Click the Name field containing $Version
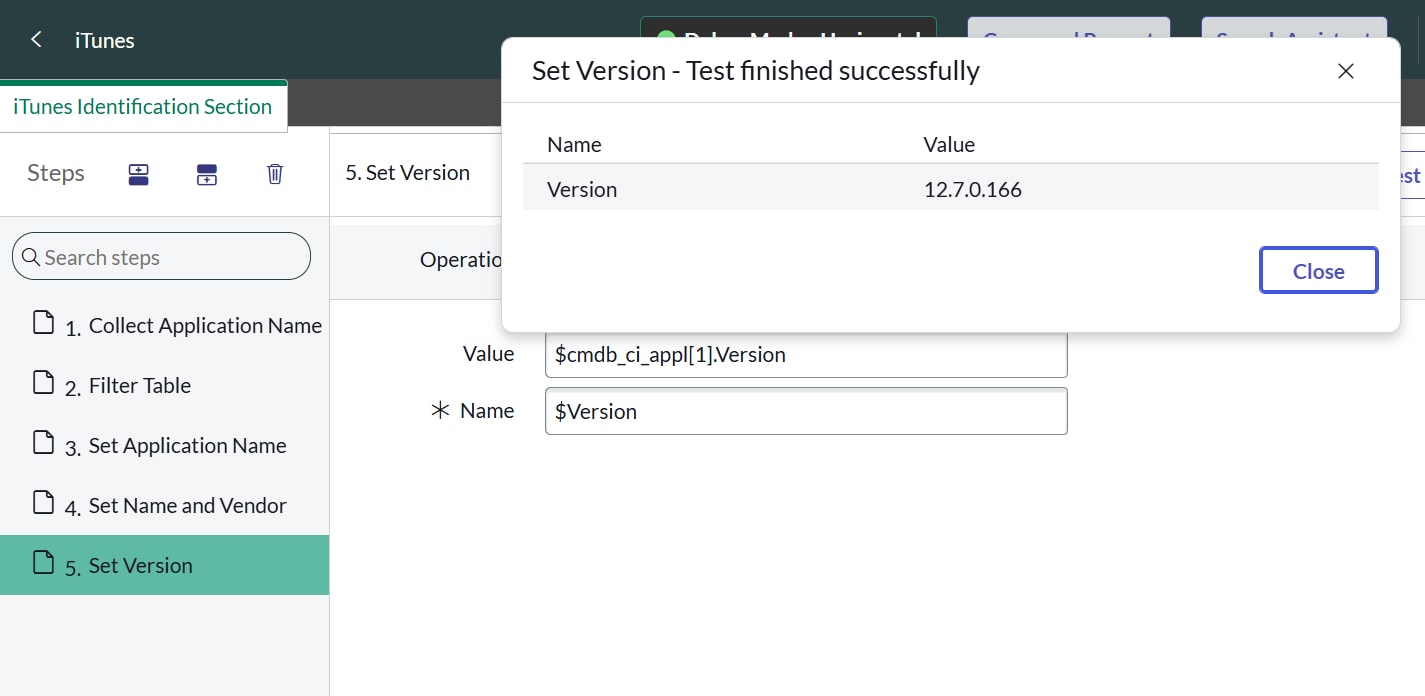The height and width of the screenshot is (696, 1425). (806, 411)
